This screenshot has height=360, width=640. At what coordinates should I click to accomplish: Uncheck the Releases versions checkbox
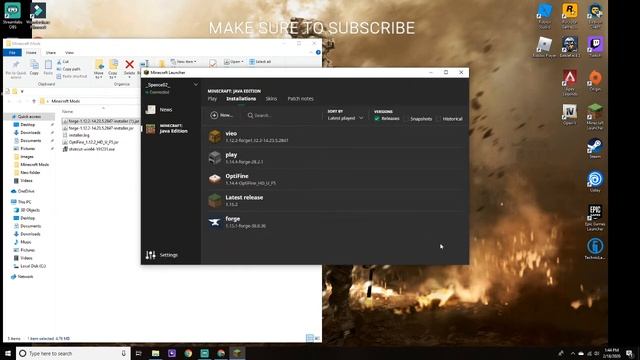pyautogui.click(x=377, y=118)
